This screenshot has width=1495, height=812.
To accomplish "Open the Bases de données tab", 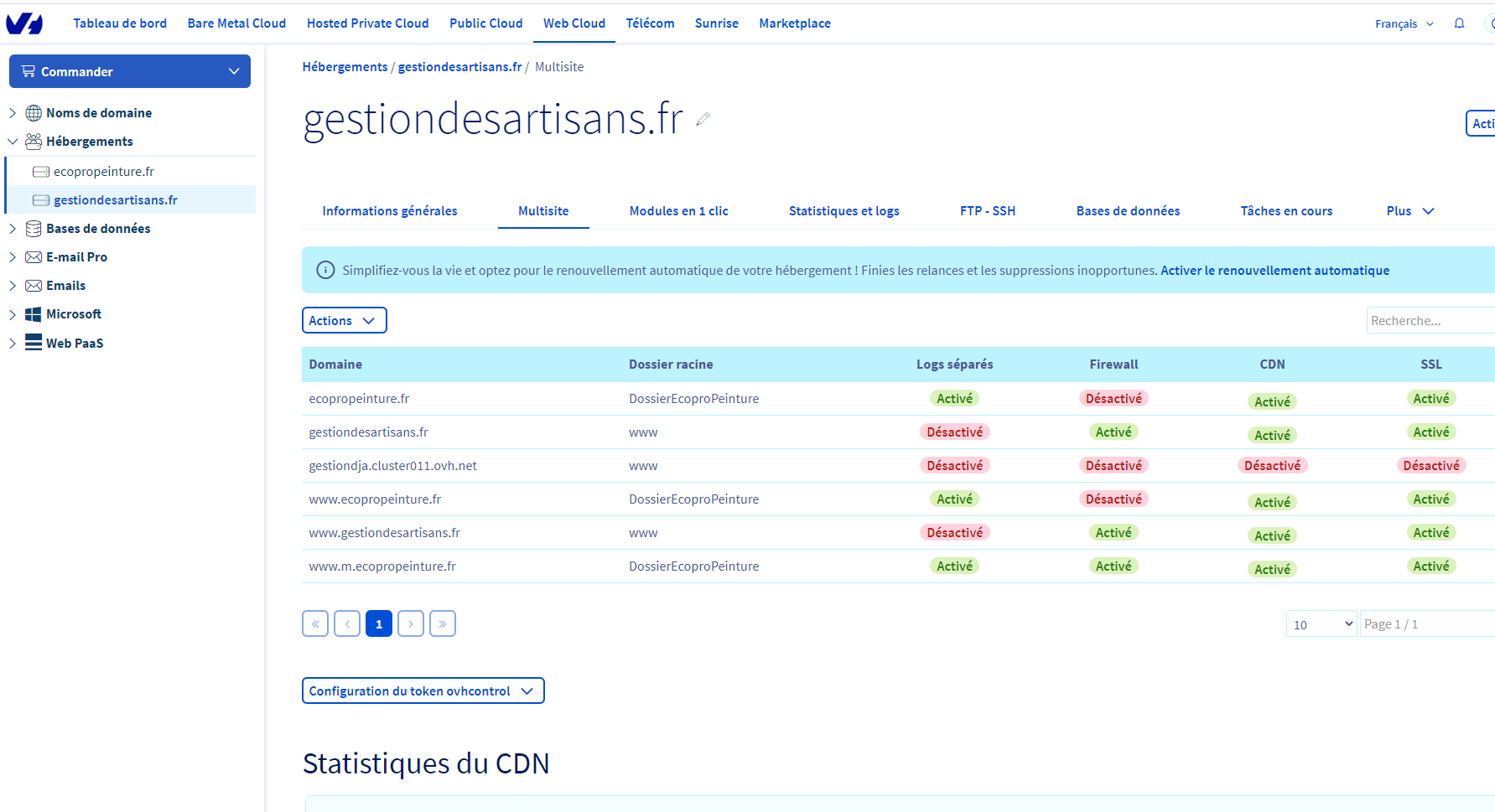I will pos(1128,211).
